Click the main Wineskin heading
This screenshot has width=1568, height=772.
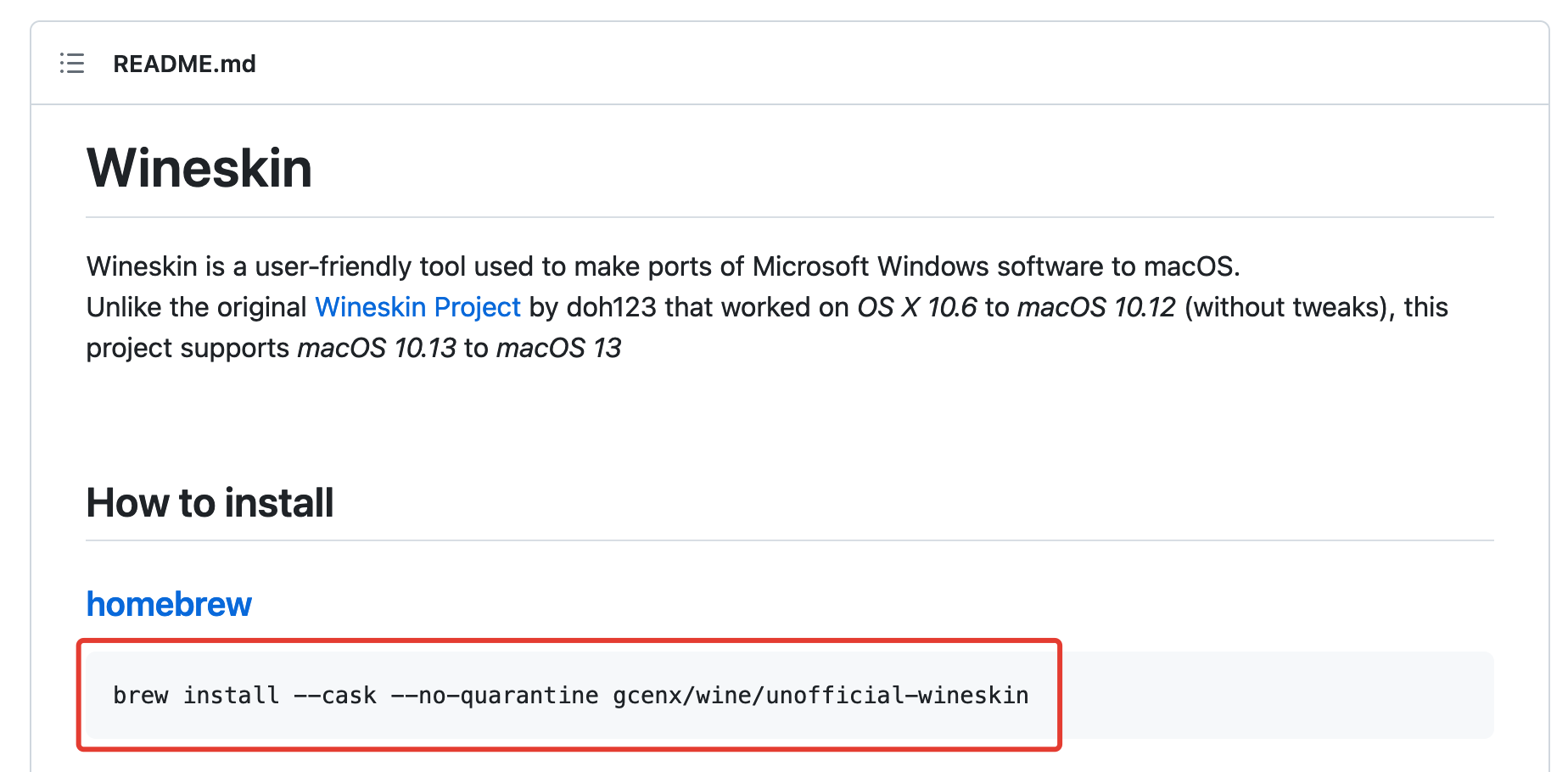tap(199, 168)
